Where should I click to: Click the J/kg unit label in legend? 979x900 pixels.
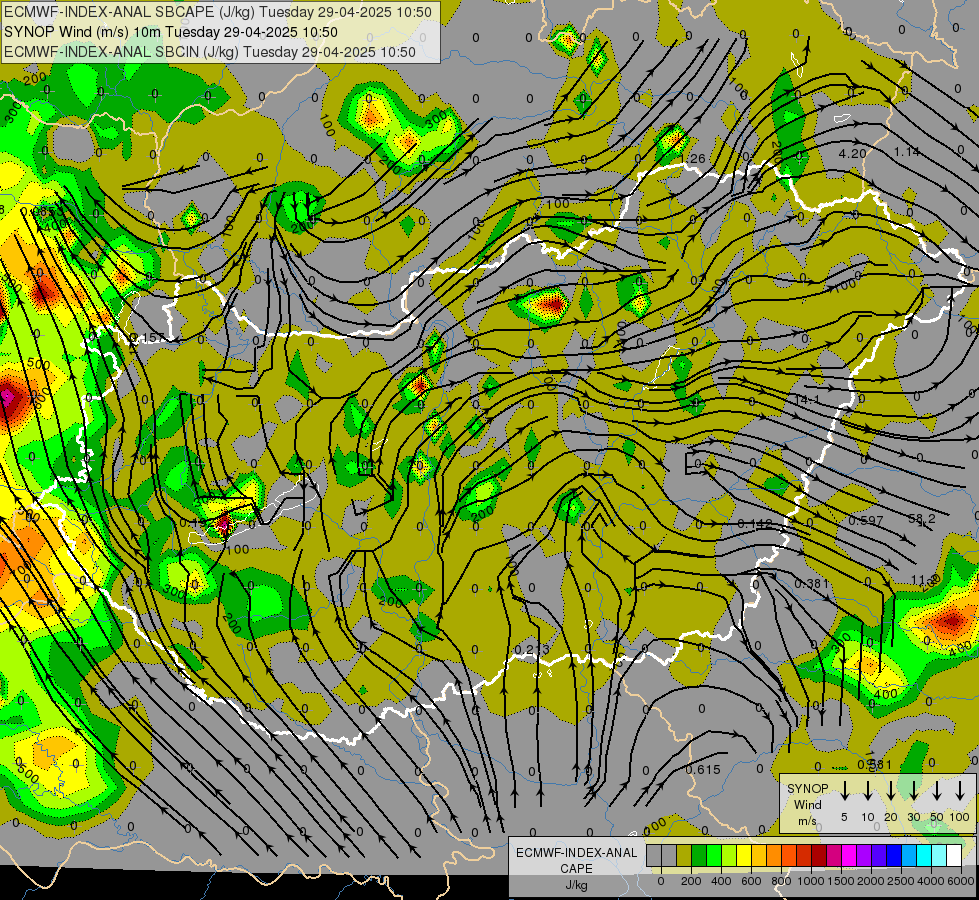pos(576,885)
